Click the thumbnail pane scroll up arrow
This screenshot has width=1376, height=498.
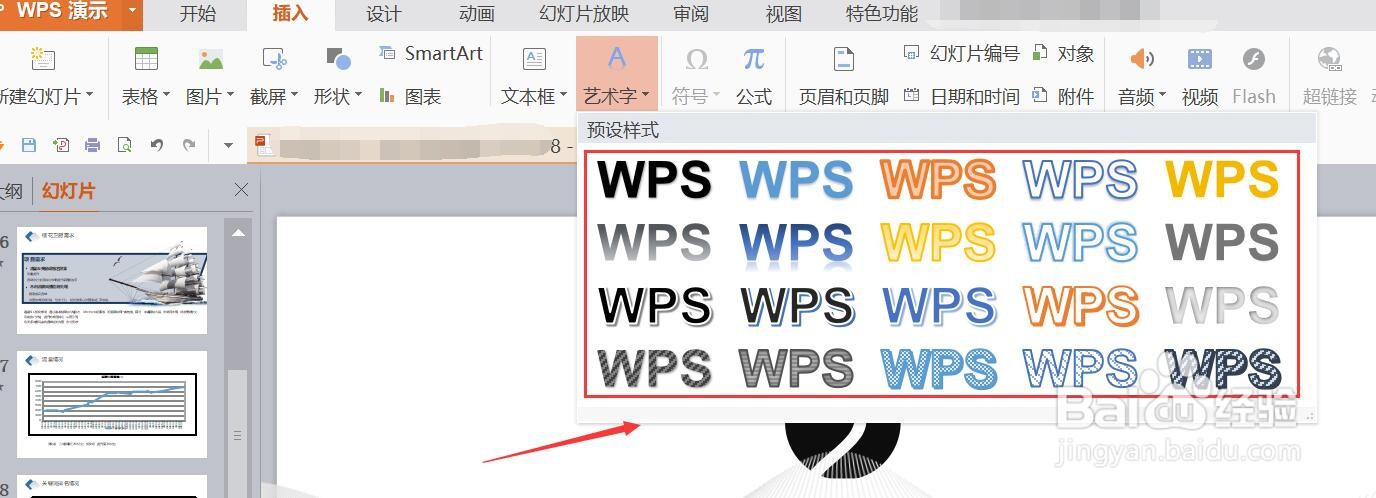pos(238,233)
